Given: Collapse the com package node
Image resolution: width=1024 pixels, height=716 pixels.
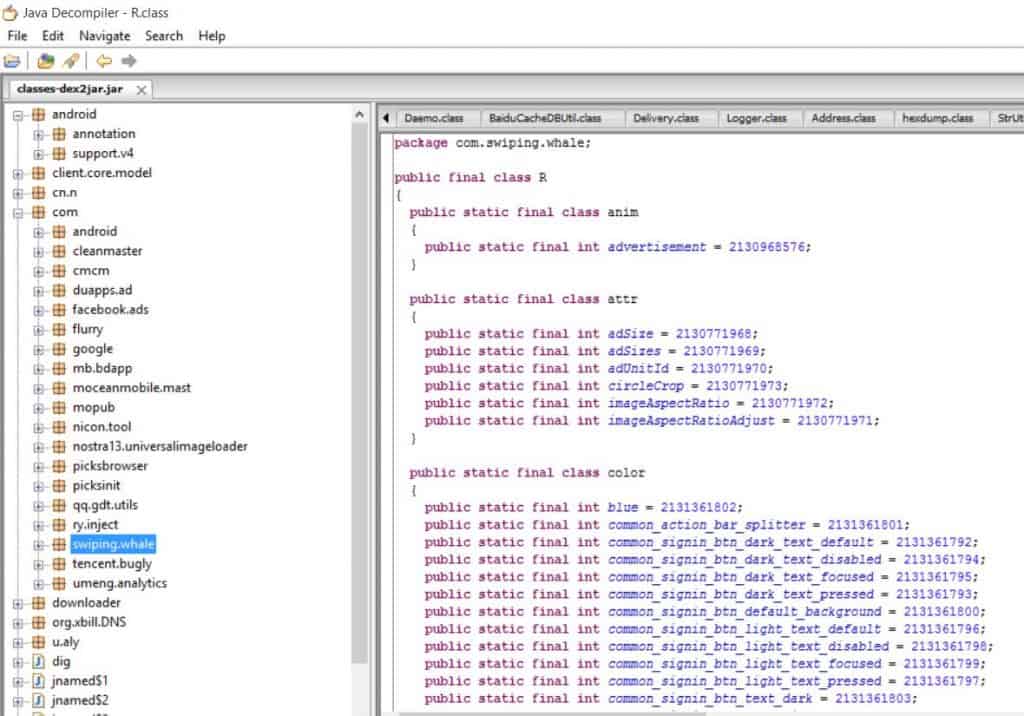Looking at the screenshot, I should click(18, 213).
